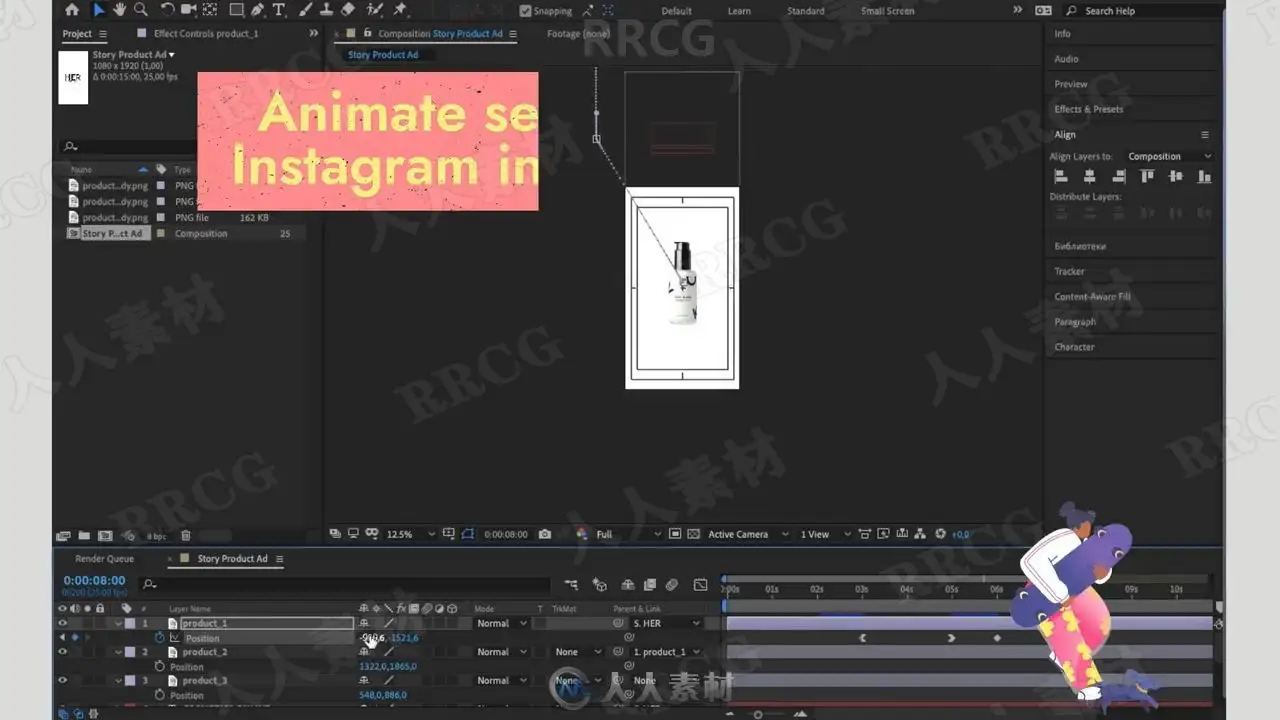Click the Align Top icon

[x=1147, y=176]
